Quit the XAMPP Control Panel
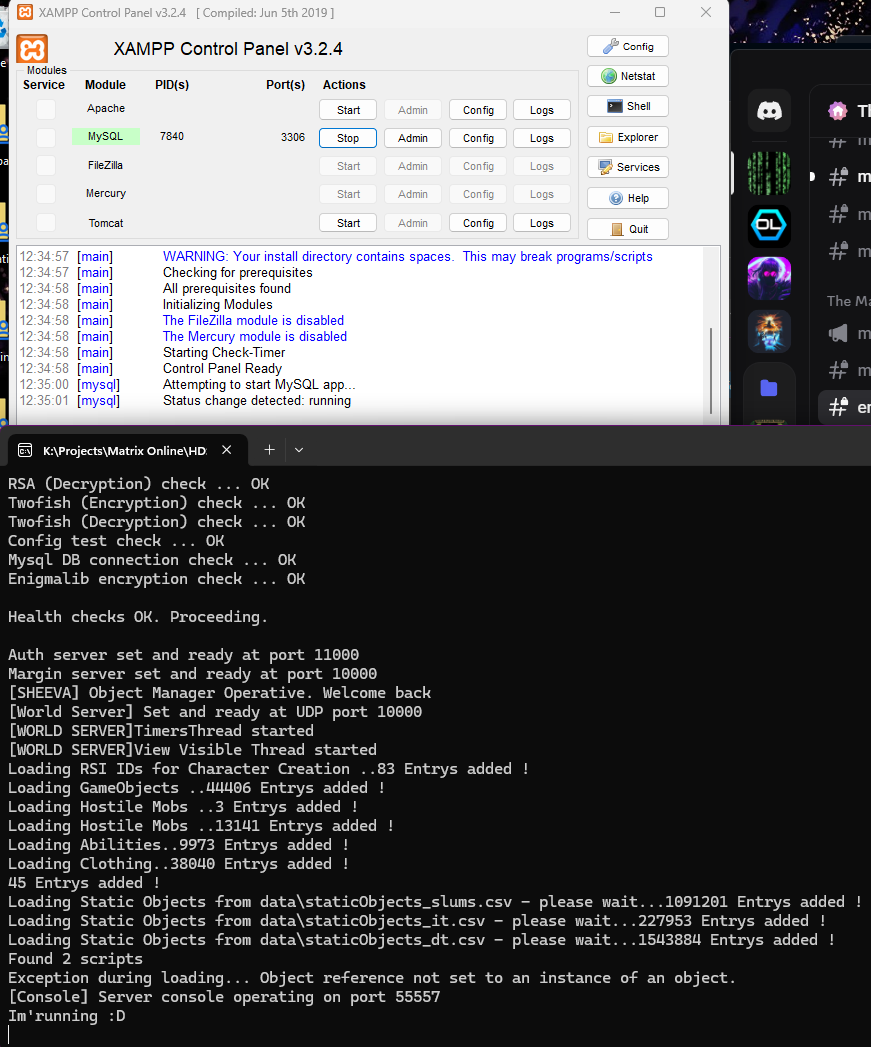The height and width of the screenshot is (1047, 871). pos(627,229)
